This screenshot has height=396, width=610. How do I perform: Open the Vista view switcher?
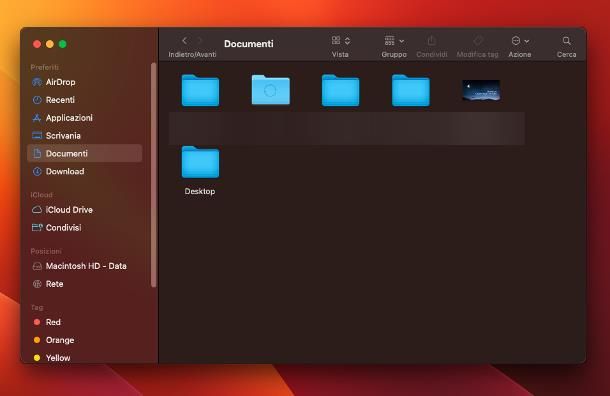[x=341, y=40]
